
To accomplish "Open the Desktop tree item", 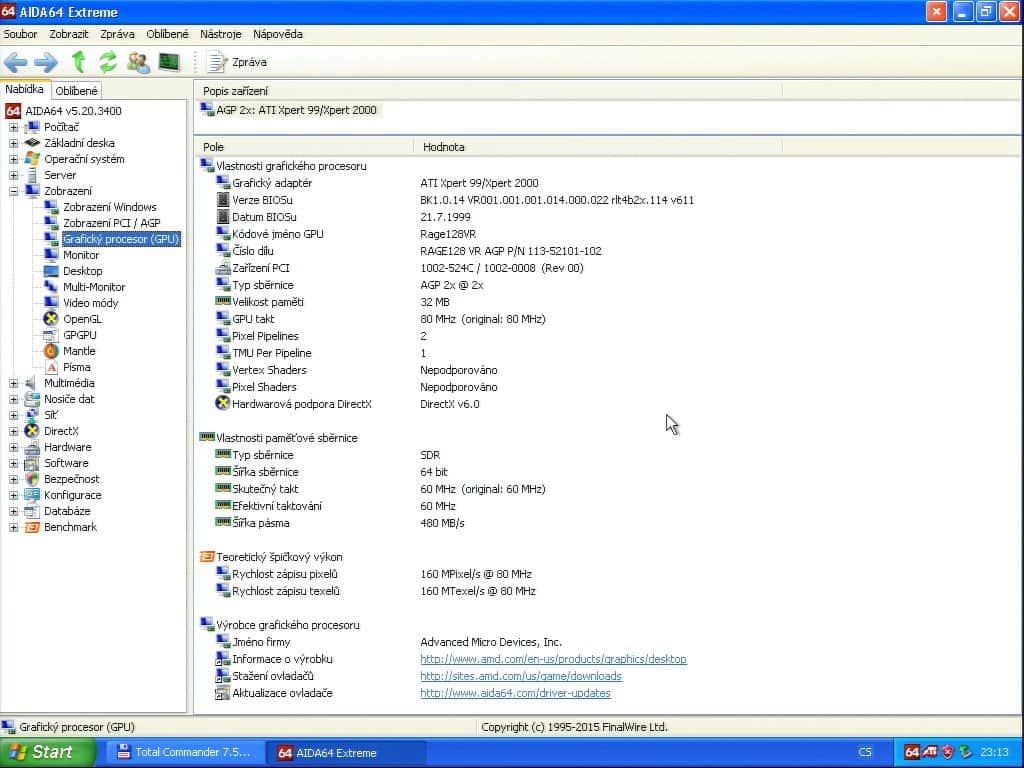I will (82, 271).
